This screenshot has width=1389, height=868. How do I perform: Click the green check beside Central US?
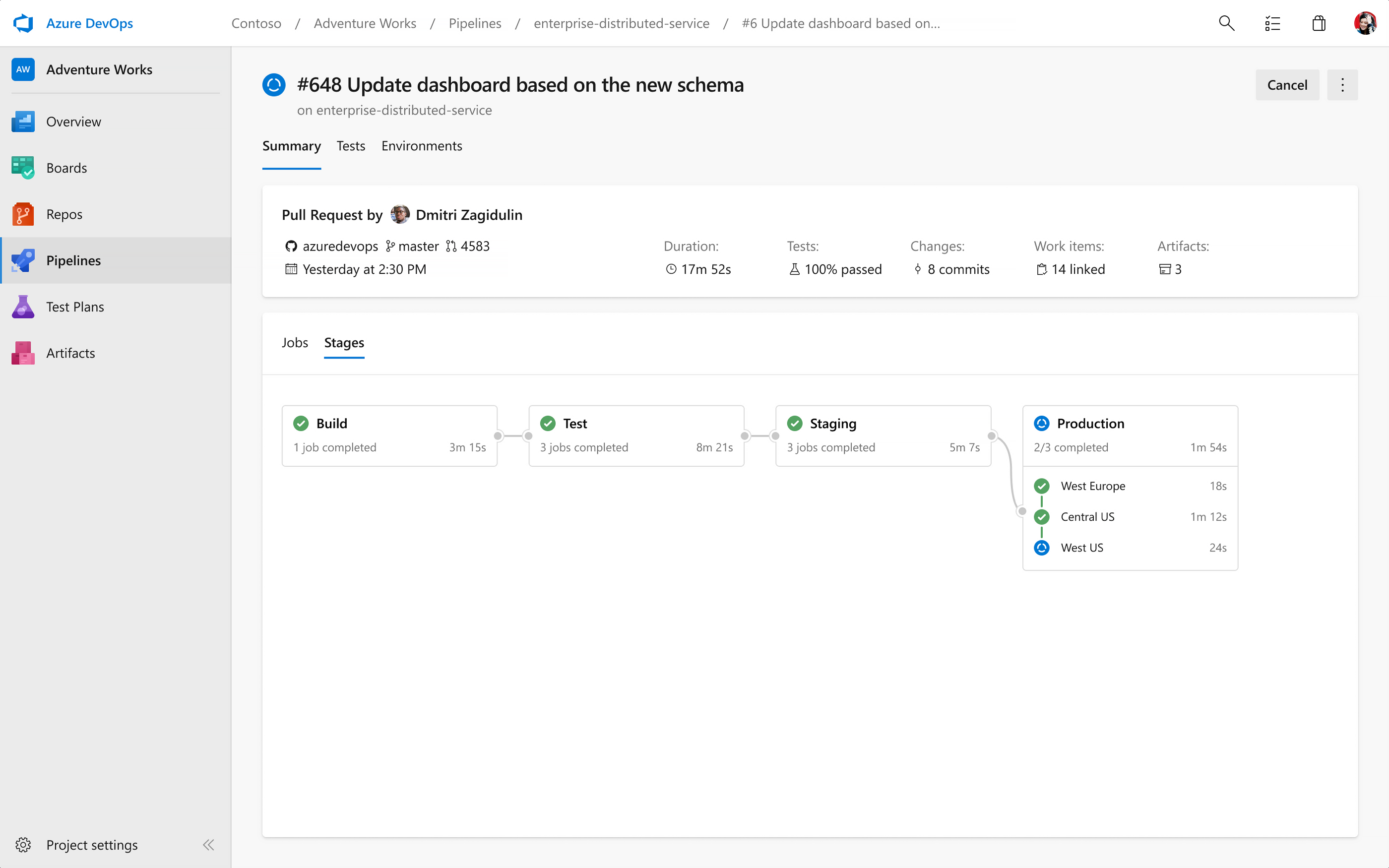(1042, 517)
